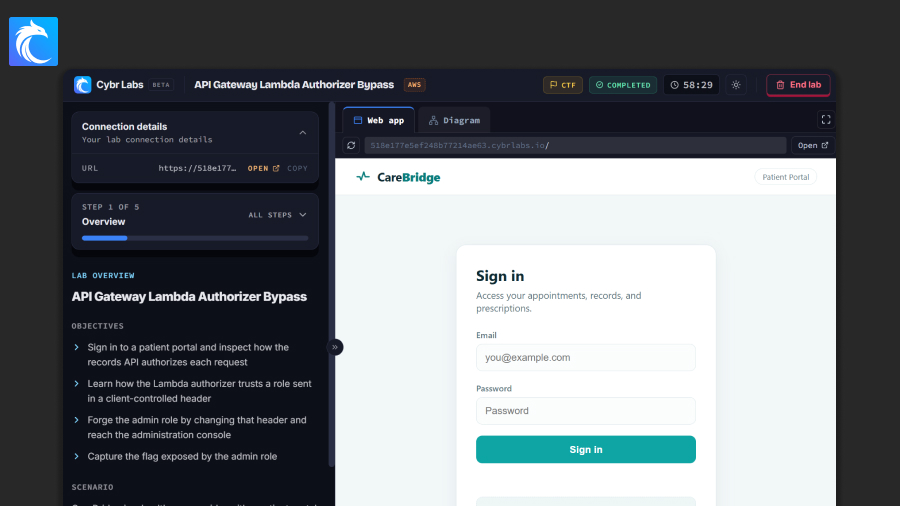Click the Email input field
The image size is (900, 506).
pos(585,357)
